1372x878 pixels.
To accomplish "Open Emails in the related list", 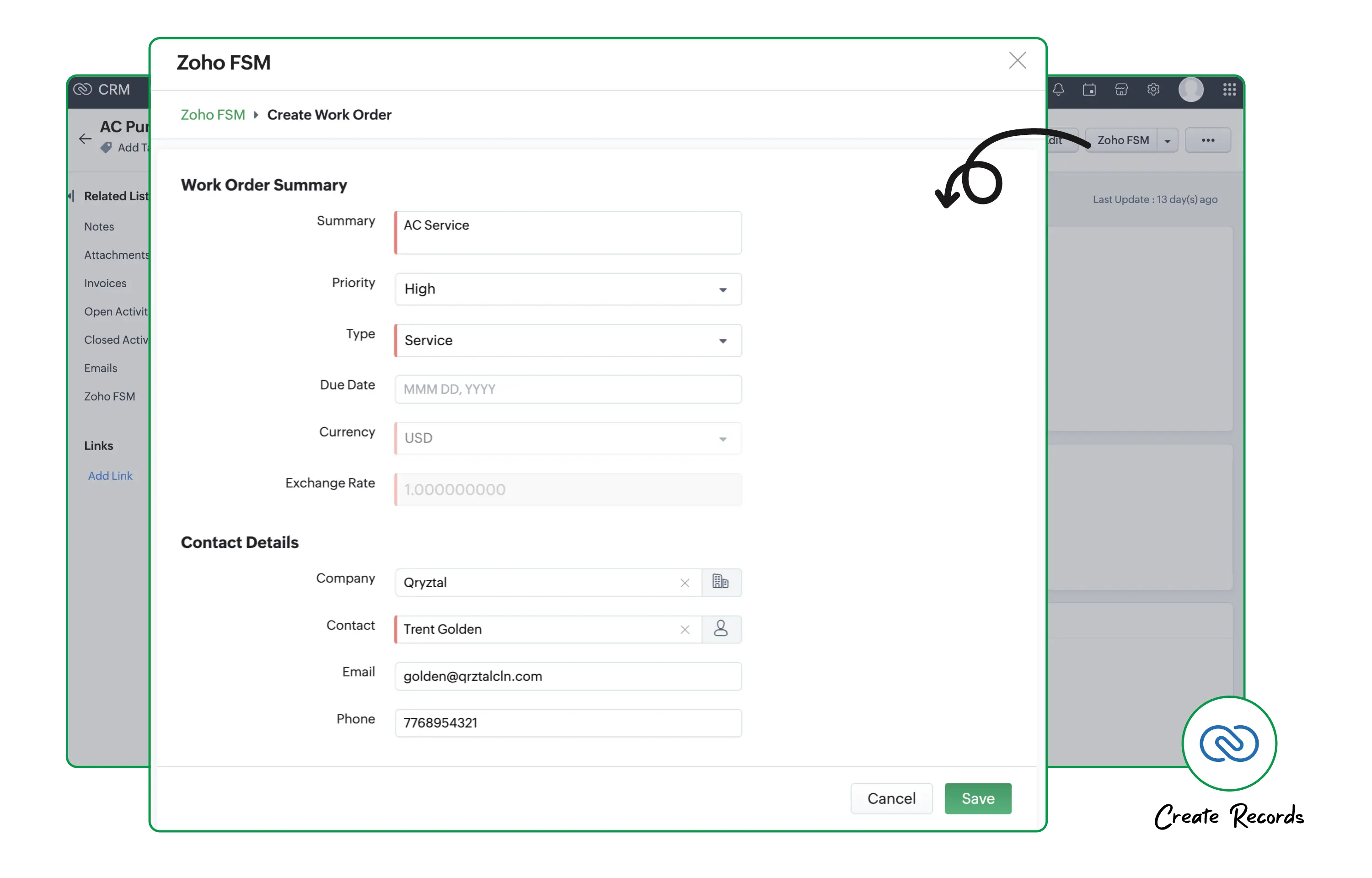I will click(x=100, y=368).
